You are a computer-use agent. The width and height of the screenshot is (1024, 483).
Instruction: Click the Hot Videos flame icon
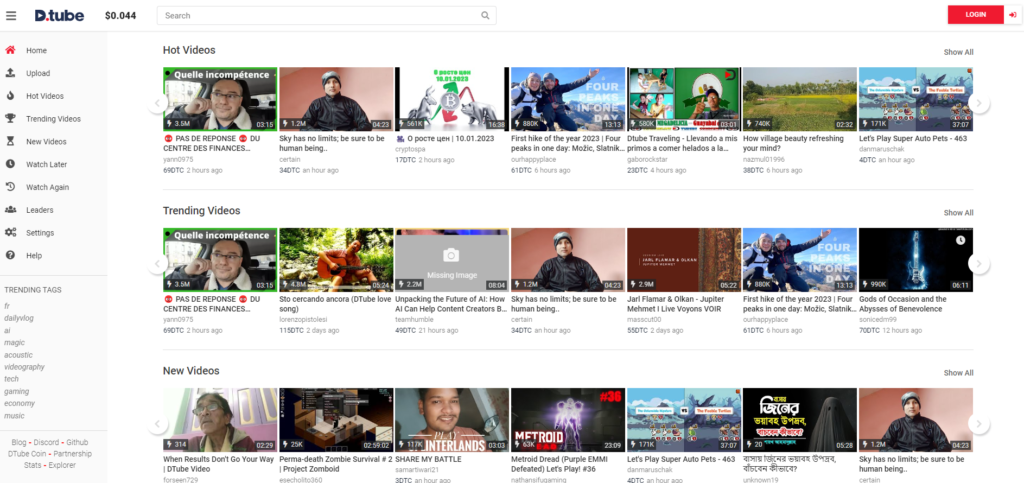point(10,96)
